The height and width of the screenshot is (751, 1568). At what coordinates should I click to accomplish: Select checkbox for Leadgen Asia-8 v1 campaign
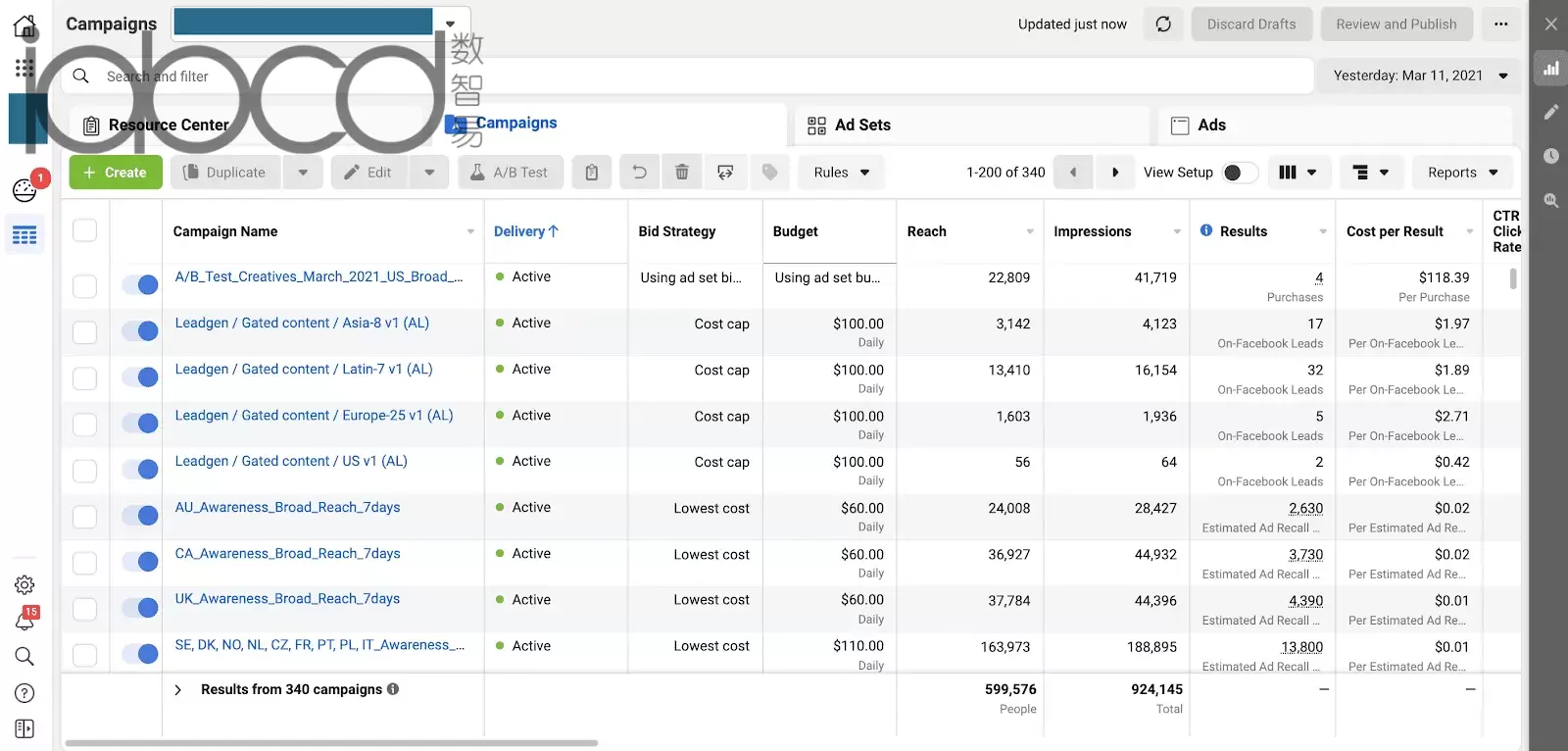click(85, 332)
